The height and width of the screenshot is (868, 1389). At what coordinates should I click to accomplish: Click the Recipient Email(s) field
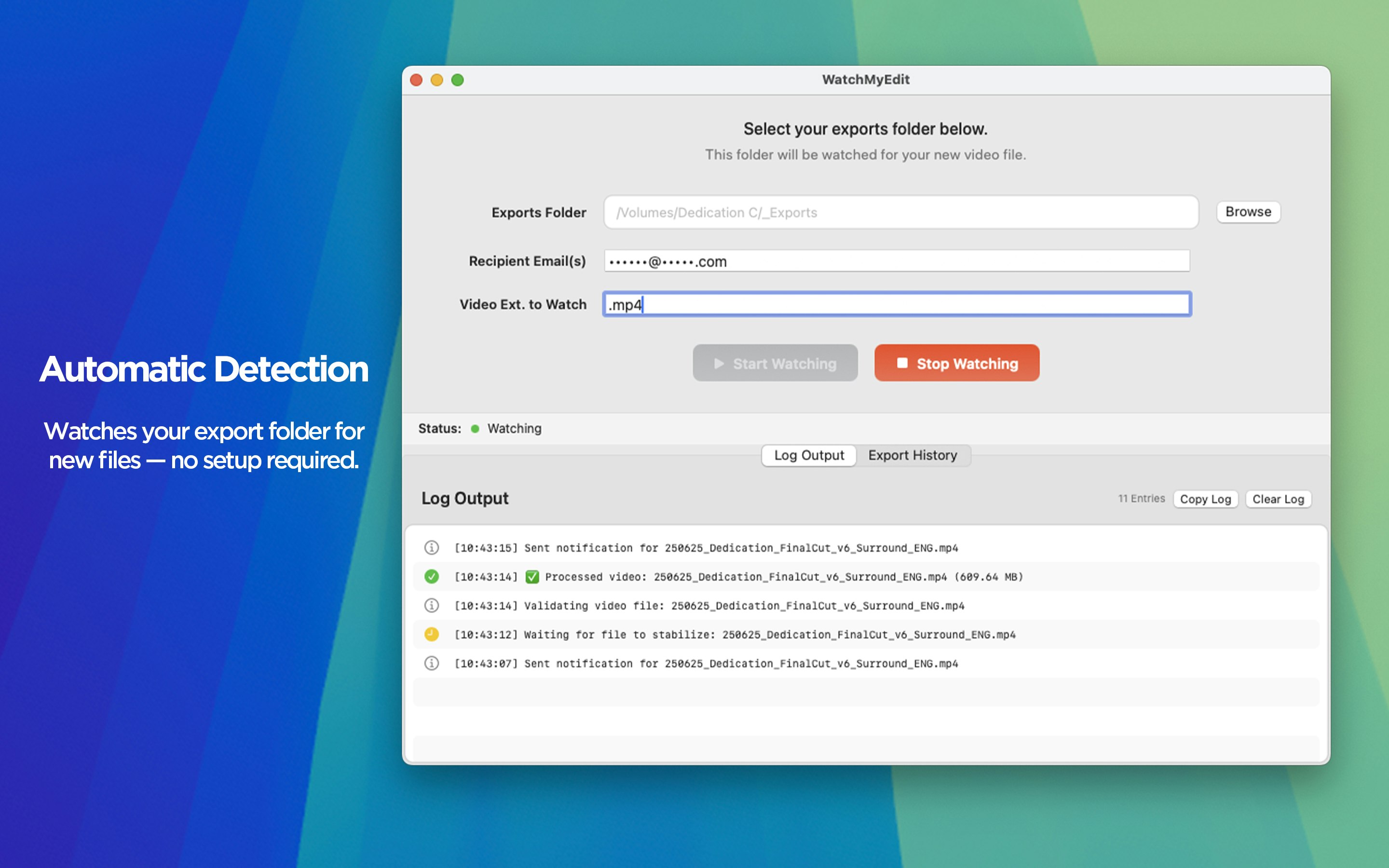pyautogui.click(x=897, y=261)
